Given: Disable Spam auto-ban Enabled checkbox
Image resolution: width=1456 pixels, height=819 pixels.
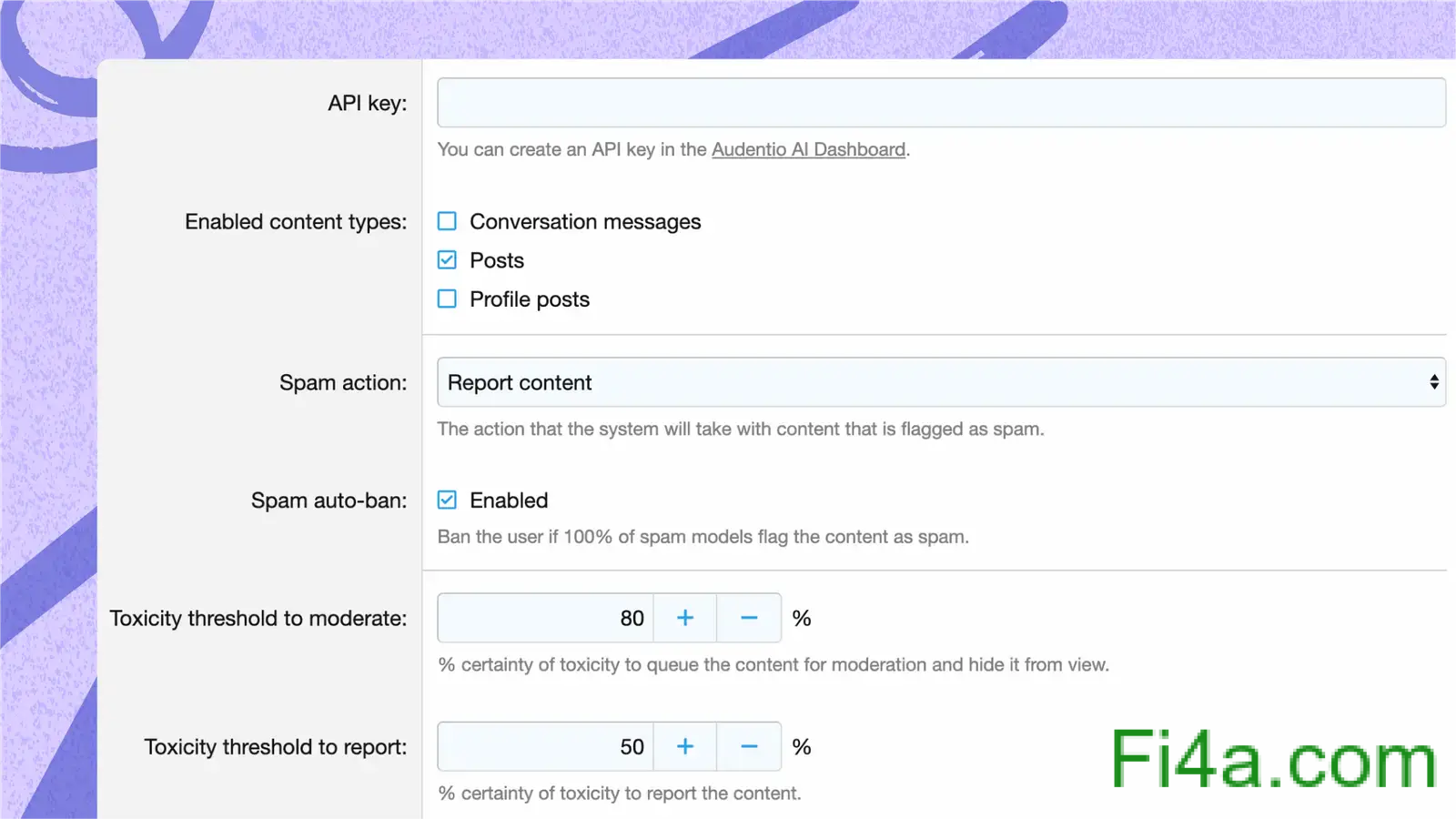Looking at the screenshot, I should (x=447, y=500).
